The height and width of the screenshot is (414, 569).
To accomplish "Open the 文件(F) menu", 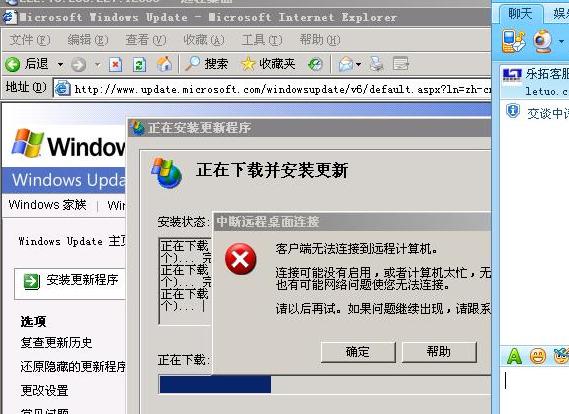I will [x=30, y=40].
